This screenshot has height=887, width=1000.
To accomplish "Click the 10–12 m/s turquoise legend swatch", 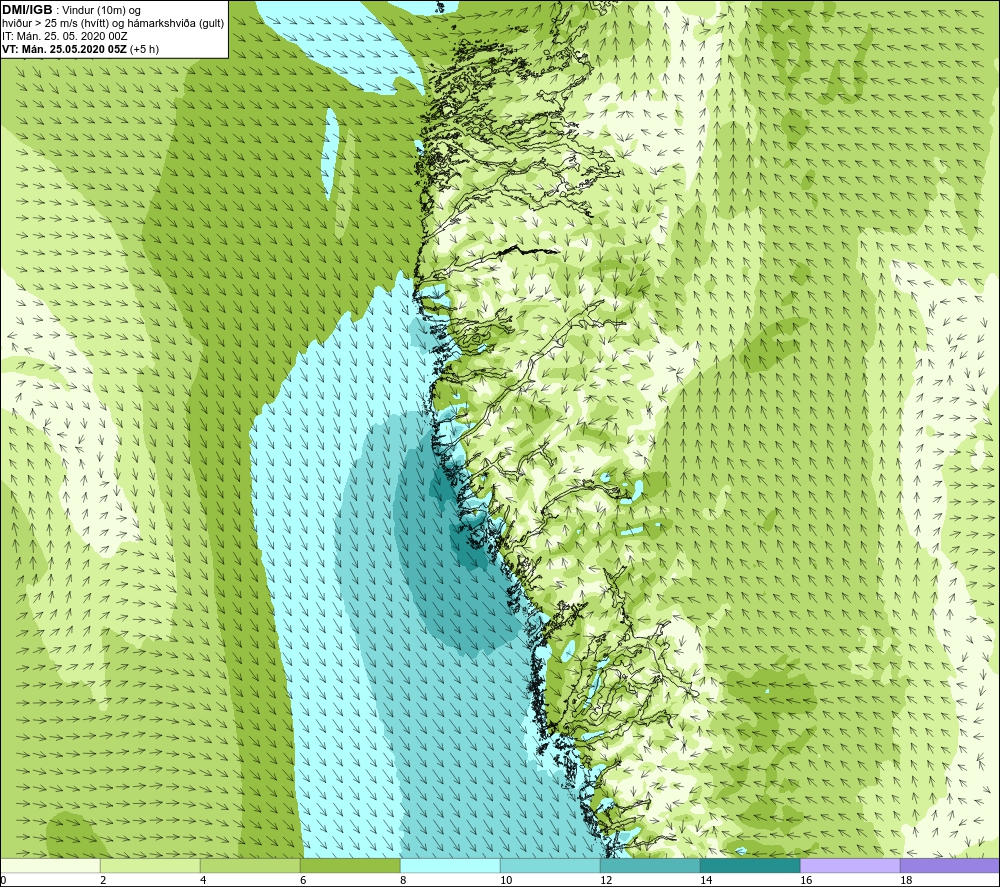I will [550, 866].
